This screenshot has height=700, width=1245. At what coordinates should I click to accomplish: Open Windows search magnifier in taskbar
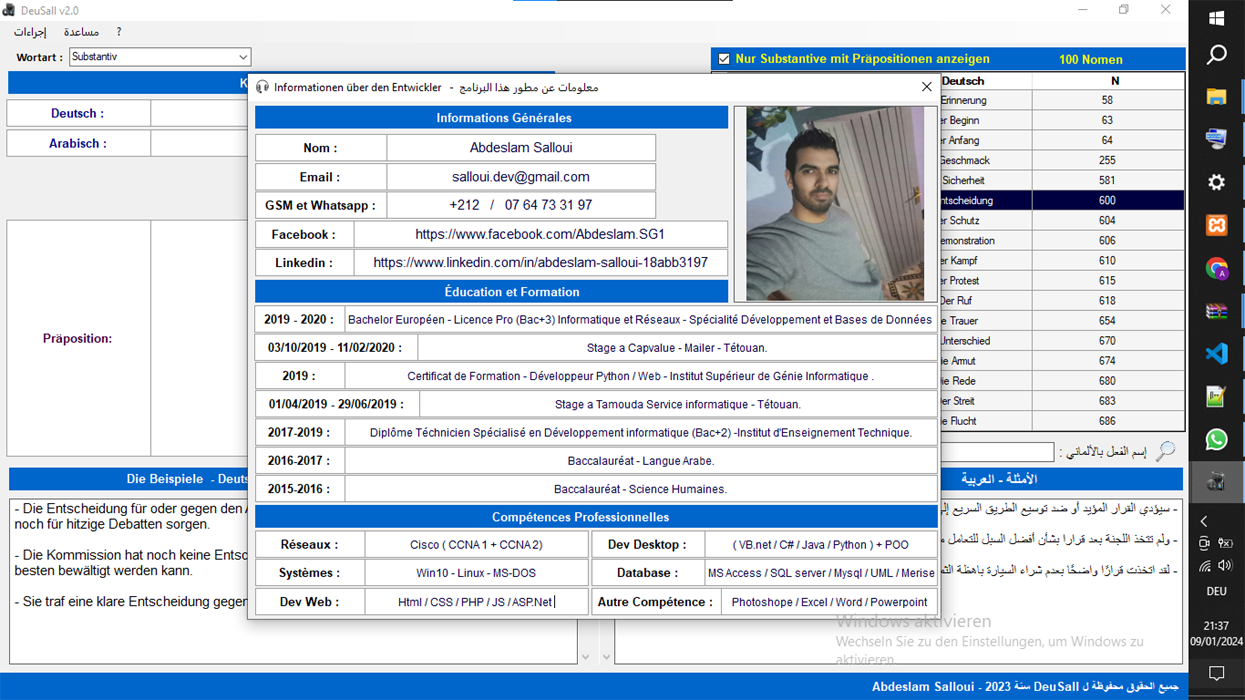[x=1216, y=55]
